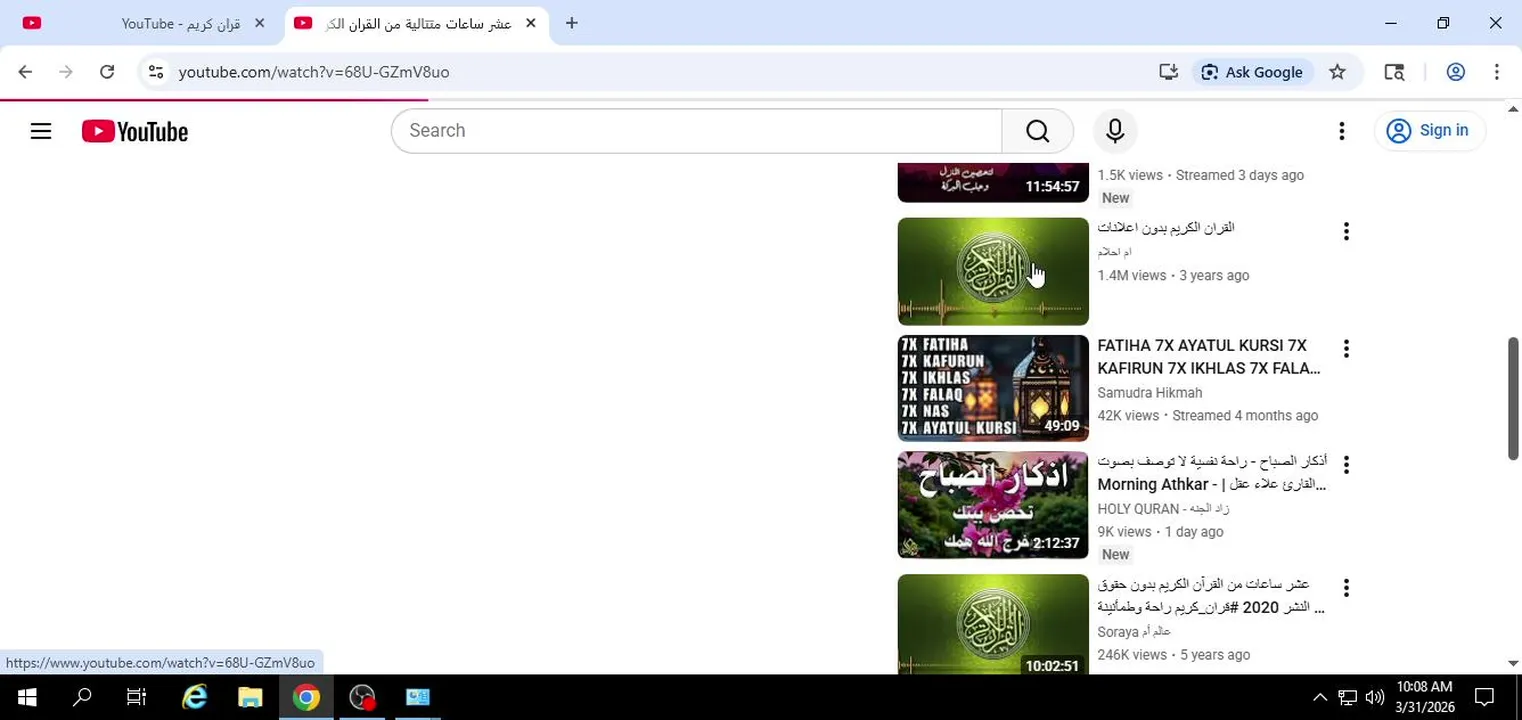
Task: Open the 10:02:51 Quran video thumbnail
Action: tap(993, 624)
